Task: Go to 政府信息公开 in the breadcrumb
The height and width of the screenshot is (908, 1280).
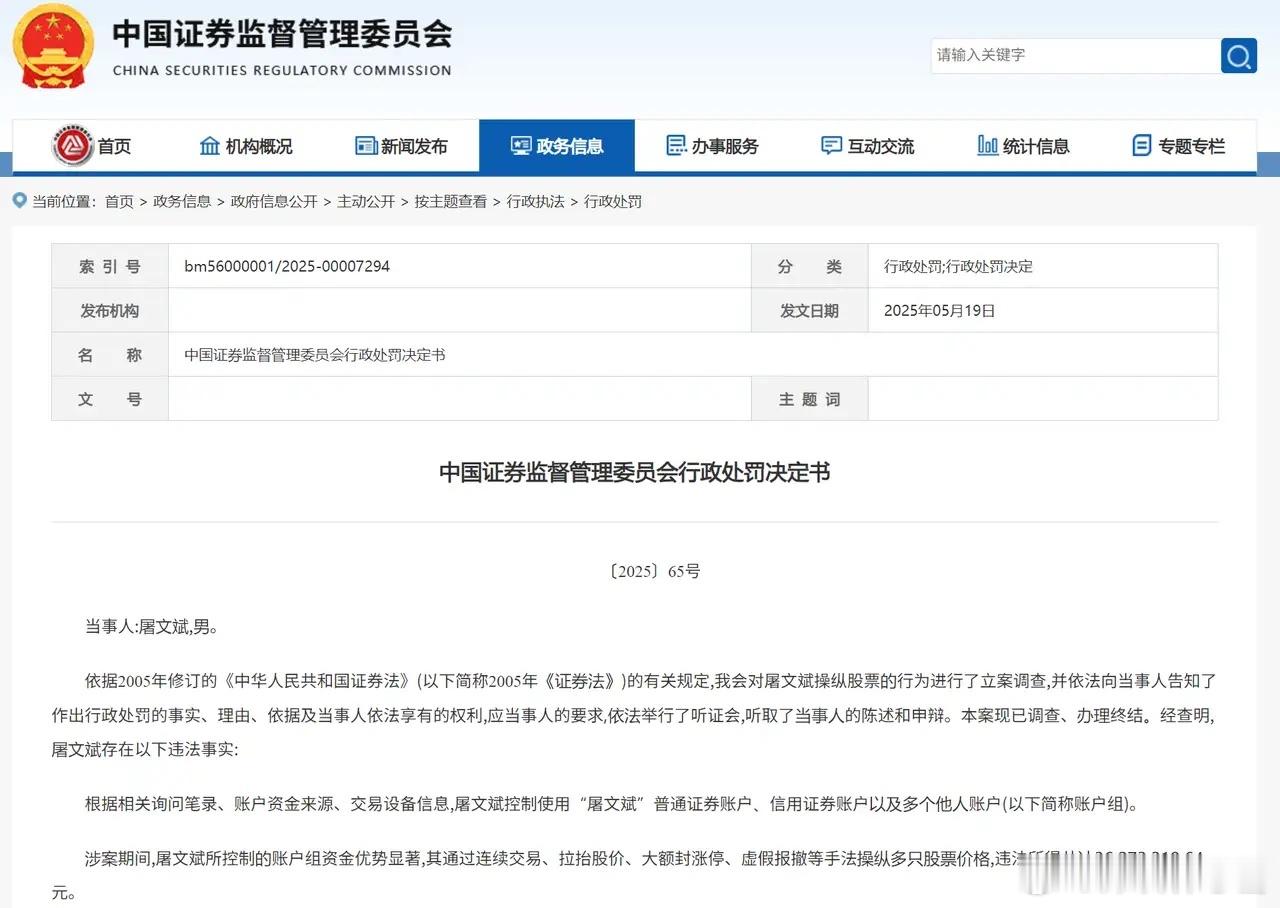Action: tap(274, 201)
